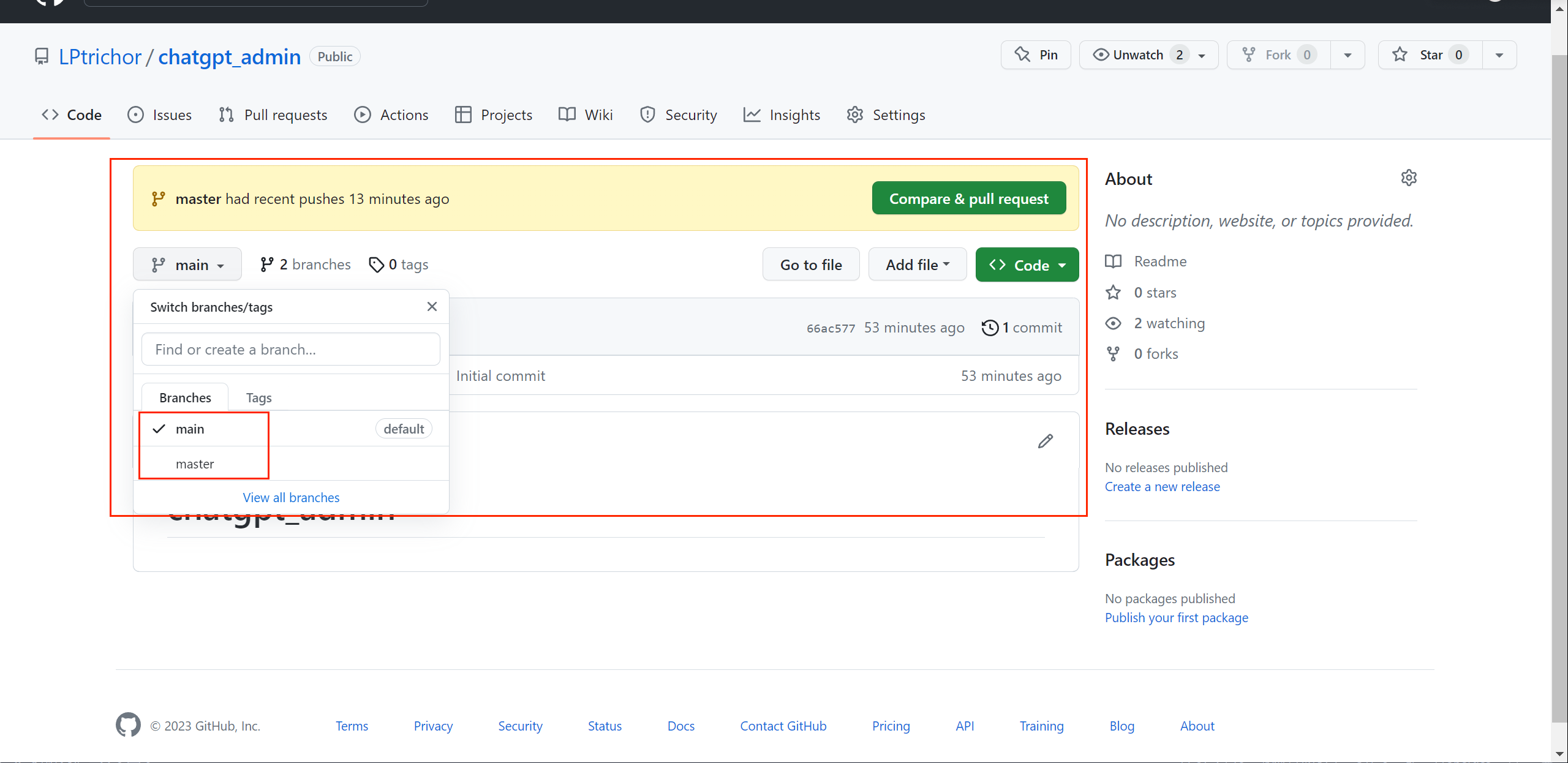This screenshot has height=763, width=1568.
Task: Expand the Unwatch notifications dropdown
Action: coord(1202,55)
